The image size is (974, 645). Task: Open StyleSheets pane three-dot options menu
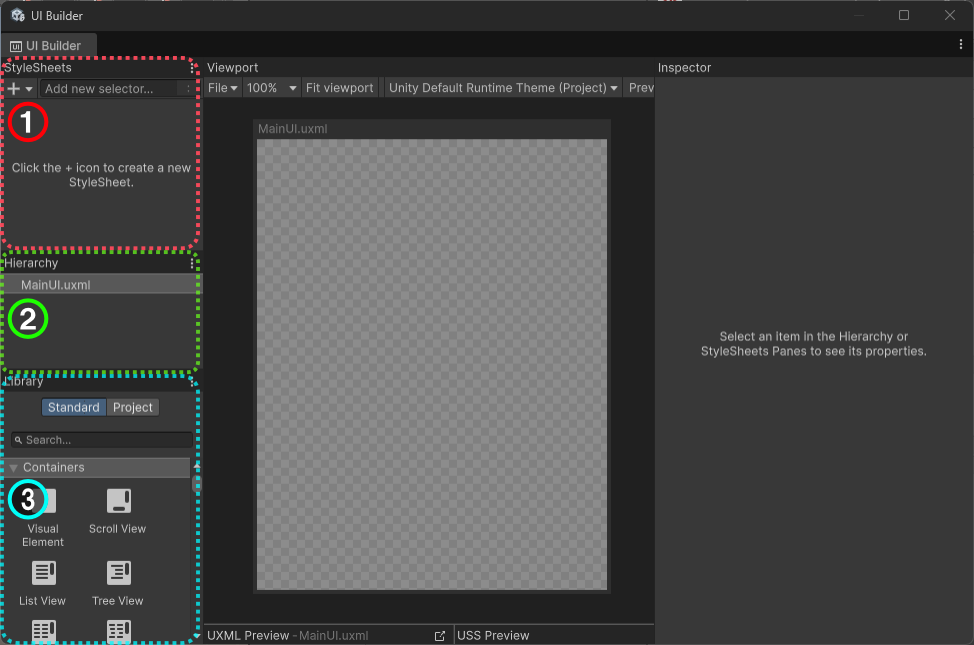point(192,68)
